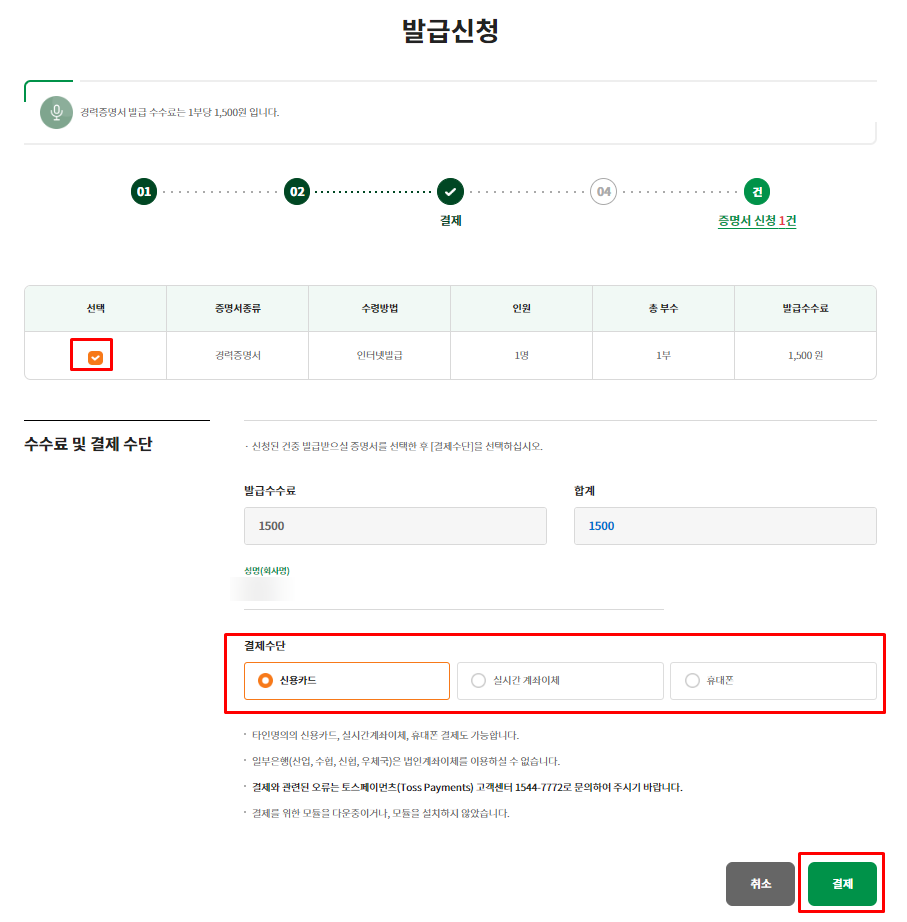This screenshot has width=907, height=922.
Task: Click the 합계 total field
Action: coord(724,526)
